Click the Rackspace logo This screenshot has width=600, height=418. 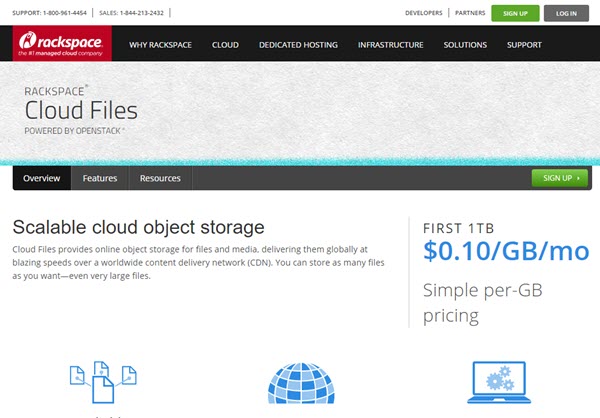point(62,43)
